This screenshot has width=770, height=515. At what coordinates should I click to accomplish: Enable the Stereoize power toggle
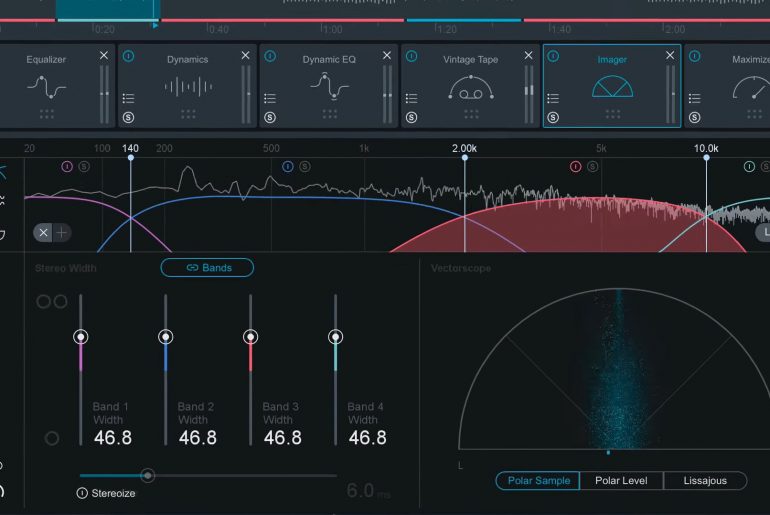(x=82, y=493)
